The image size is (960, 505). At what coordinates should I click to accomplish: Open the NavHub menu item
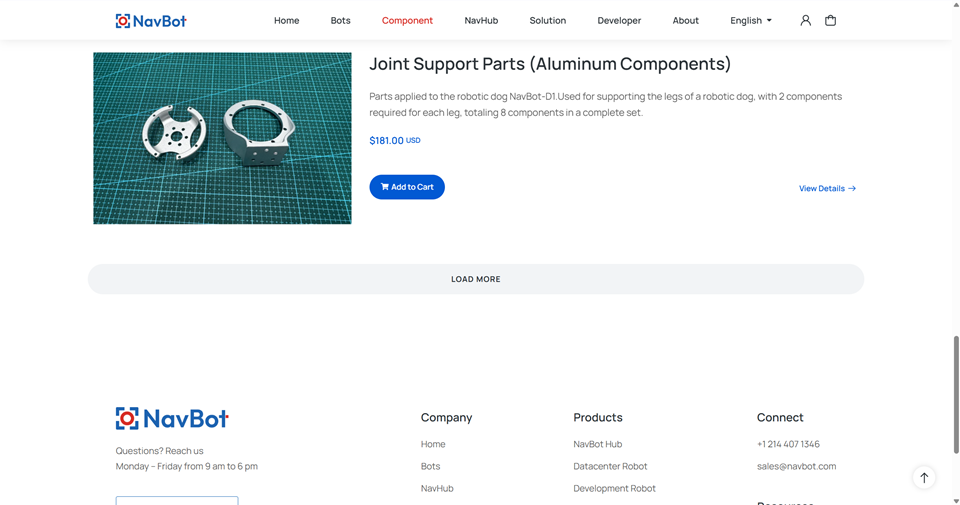[481, 20]
